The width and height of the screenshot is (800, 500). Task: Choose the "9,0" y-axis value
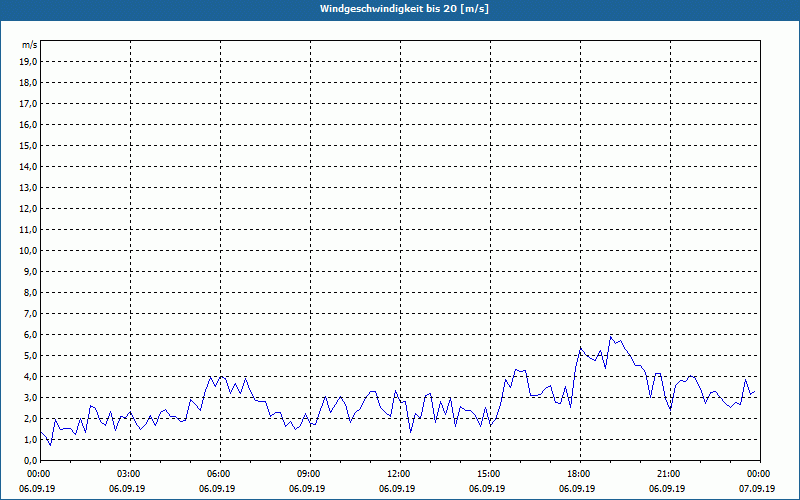click(x=30, y=271)
